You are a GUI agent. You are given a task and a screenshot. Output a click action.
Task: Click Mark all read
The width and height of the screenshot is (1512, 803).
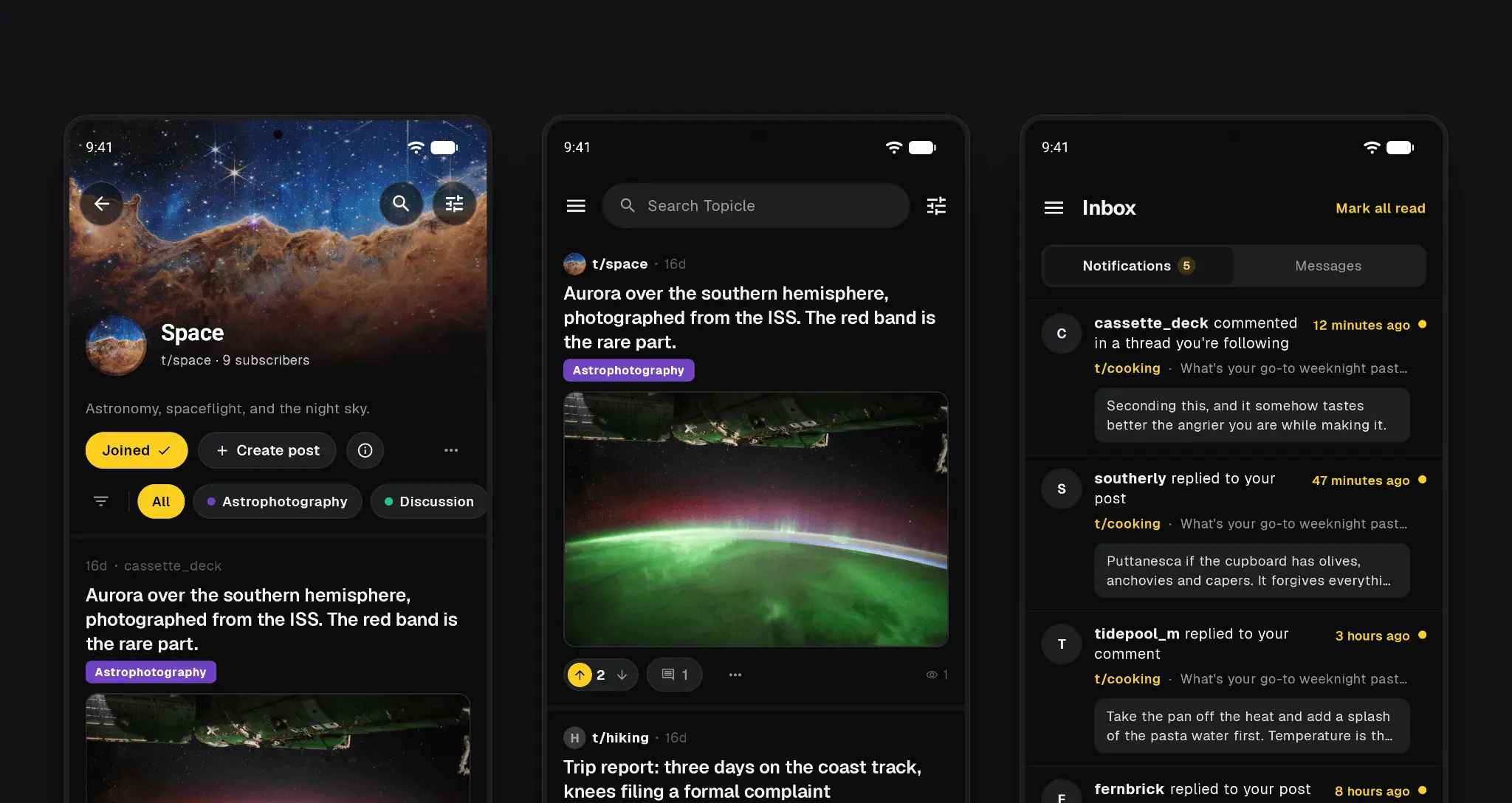[1381, 208]
